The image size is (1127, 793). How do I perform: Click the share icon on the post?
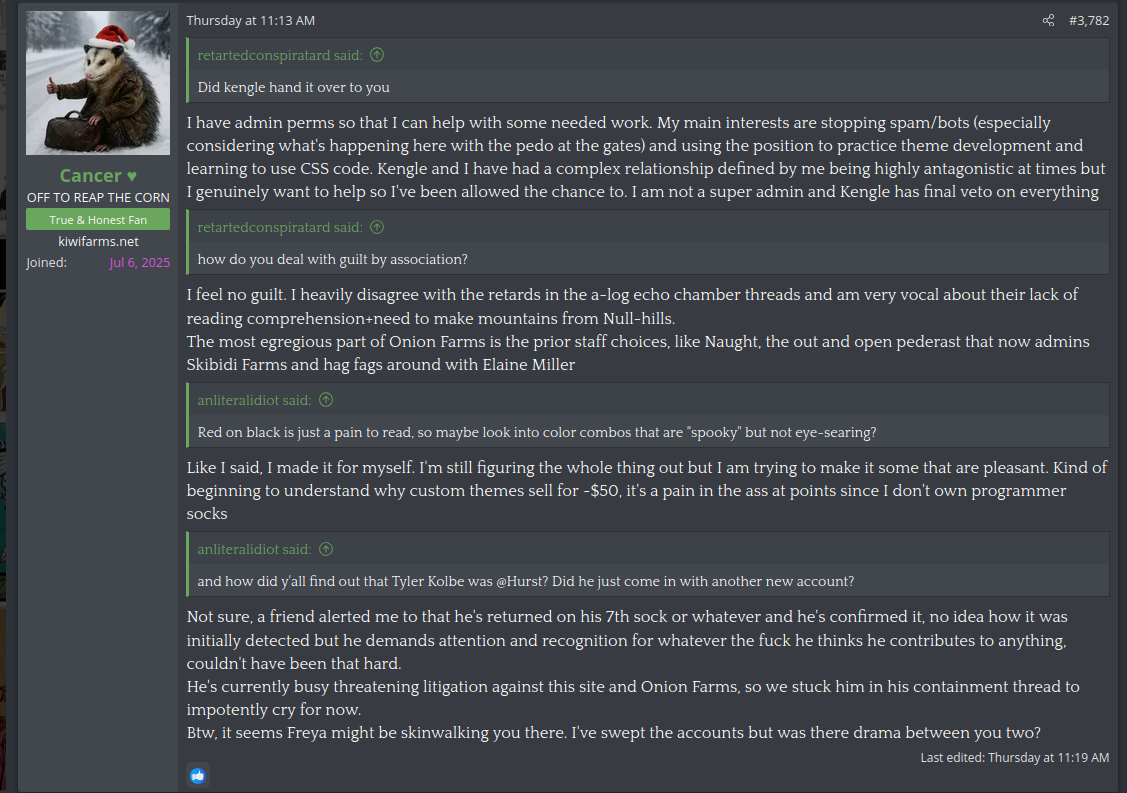(1048, 20)
